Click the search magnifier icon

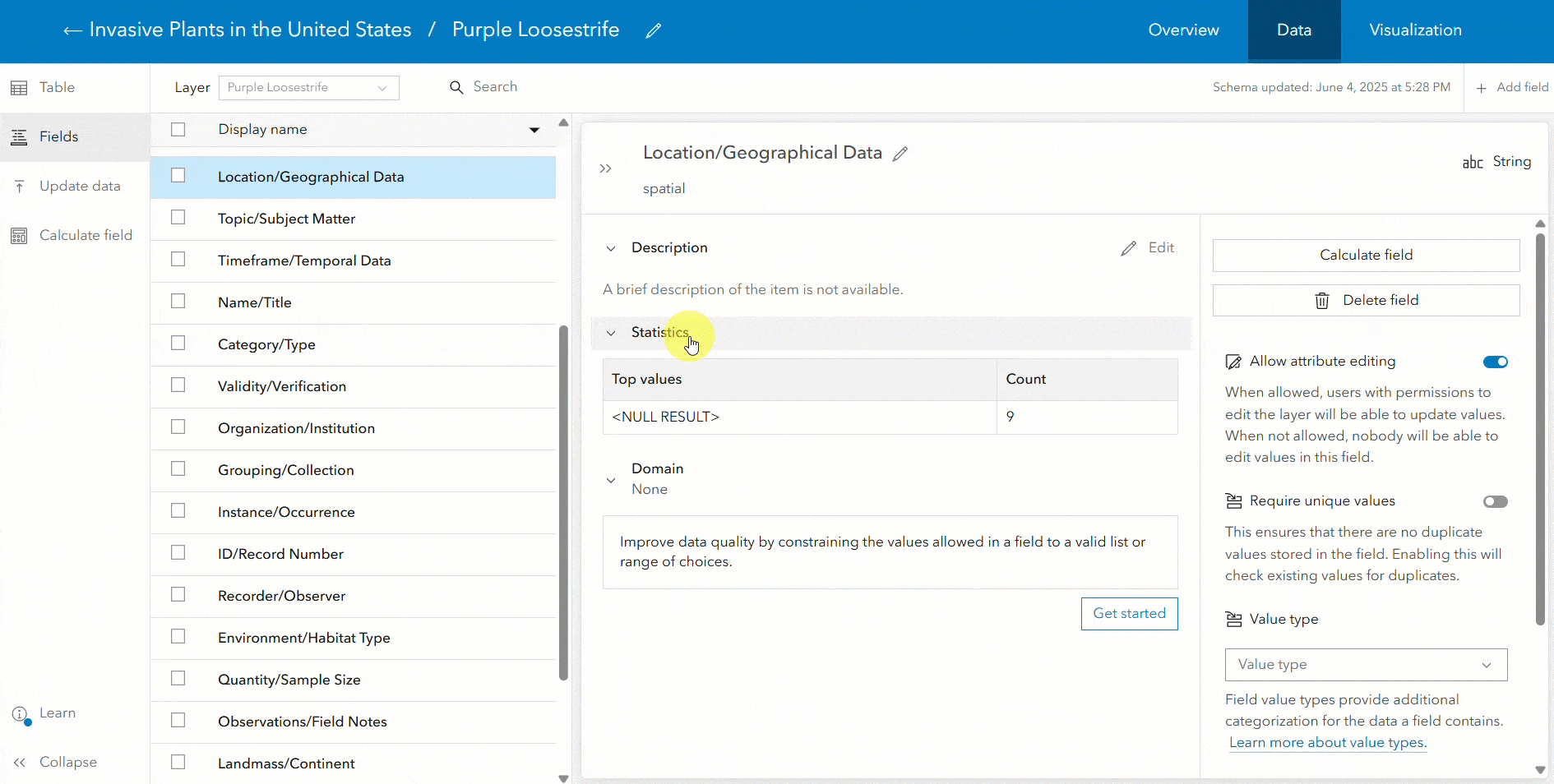(456, 87)
